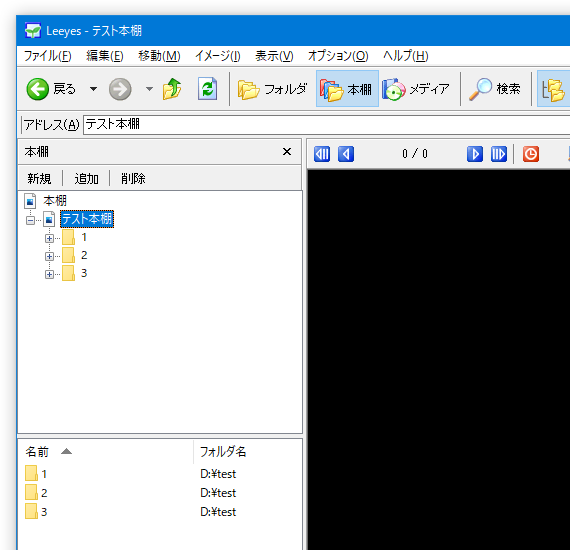Click the address field containing テスト本棚
This screenshot has width=570, height=550.
pyautogui.click(x=326, y=125)
